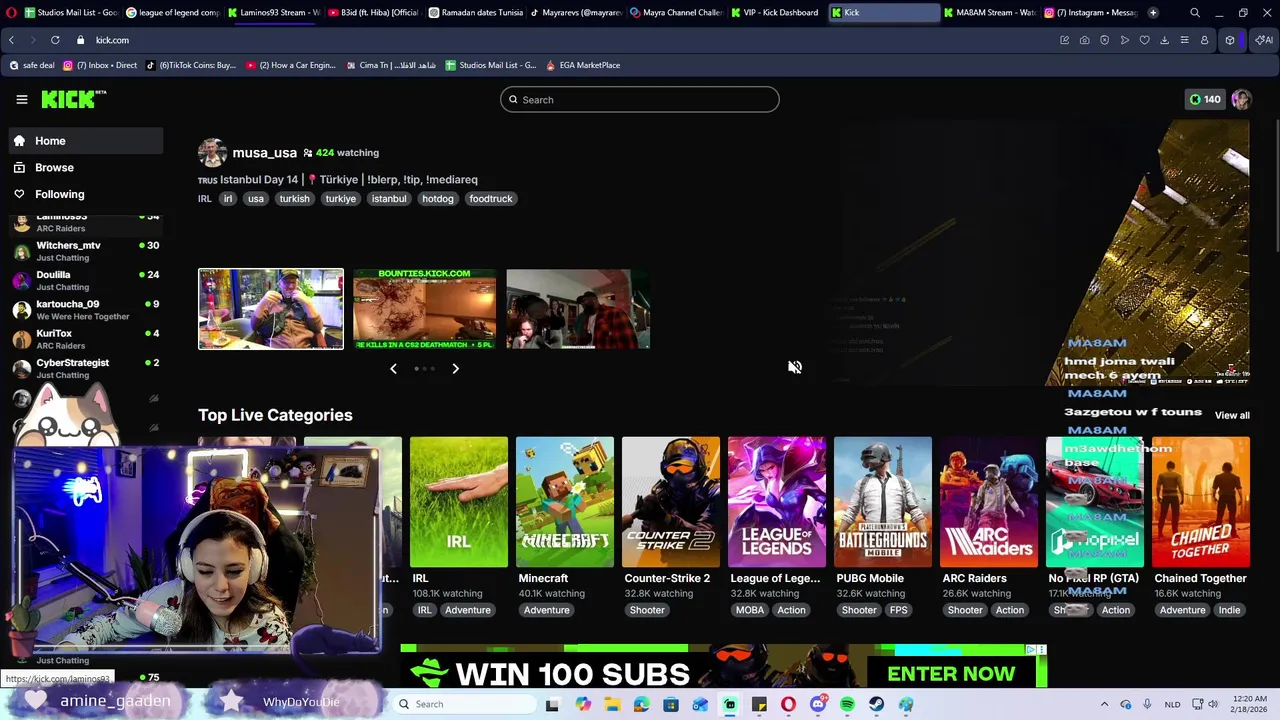Click the Windows taskbar search box
Screen dimensions: 1280x720
(465, 704)
